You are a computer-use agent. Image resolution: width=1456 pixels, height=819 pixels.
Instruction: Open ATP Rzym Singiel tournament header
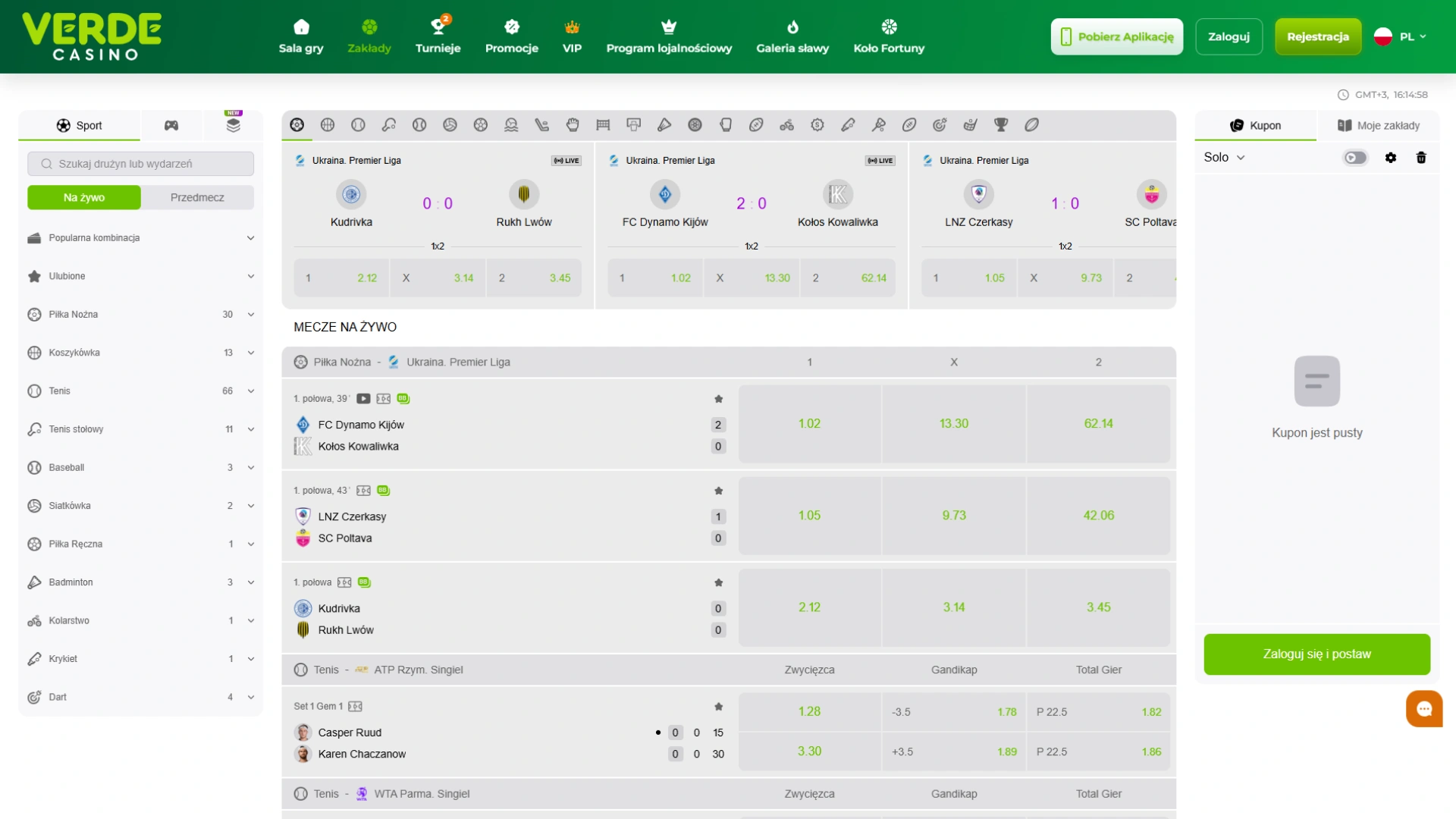tap(418, 670)
